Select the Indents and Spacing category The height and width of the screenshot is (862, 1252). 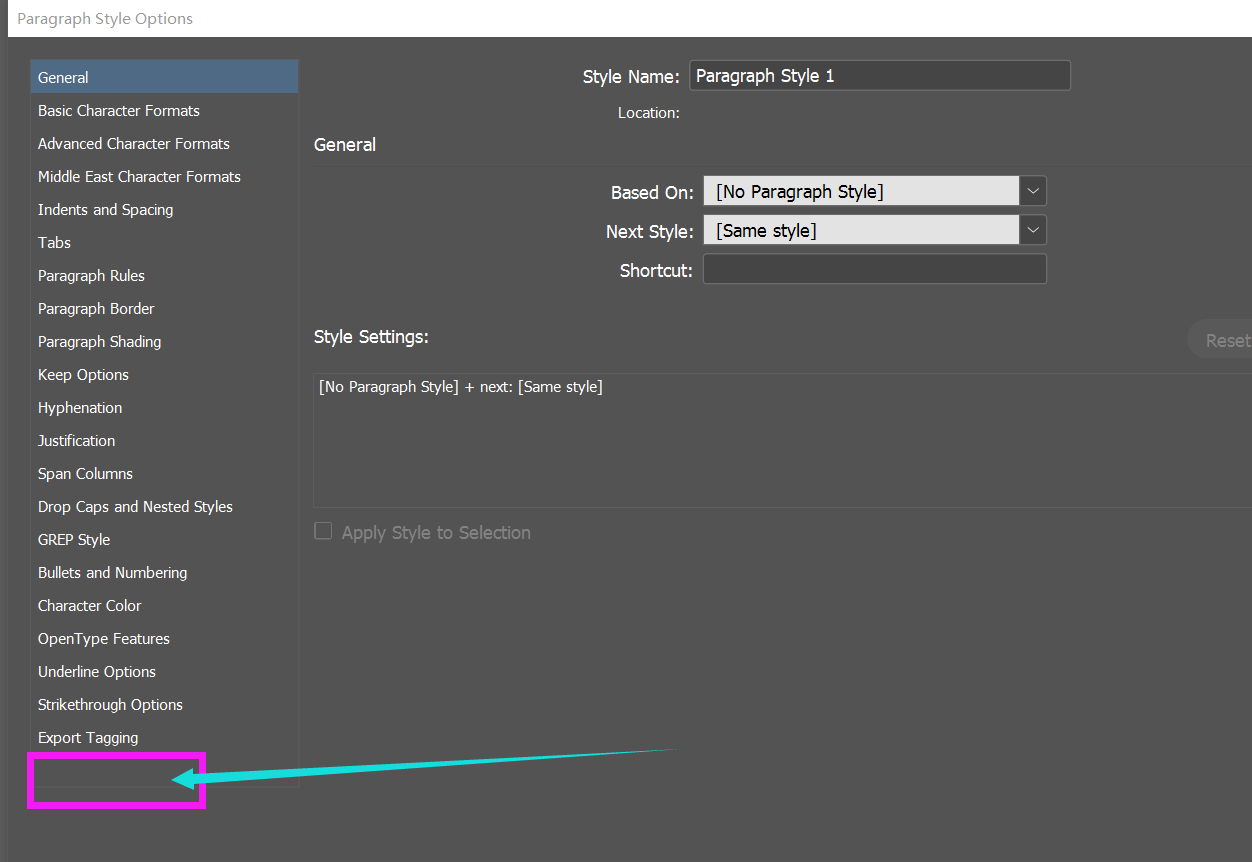pos(105,209)
